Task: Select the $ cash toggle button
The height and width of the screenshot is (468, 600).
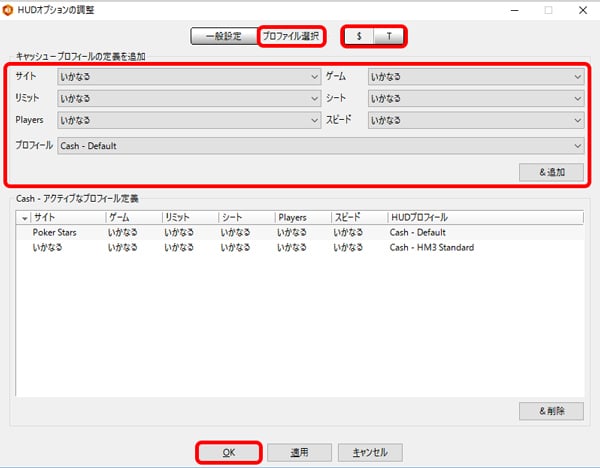Action: tap(359, 36)
